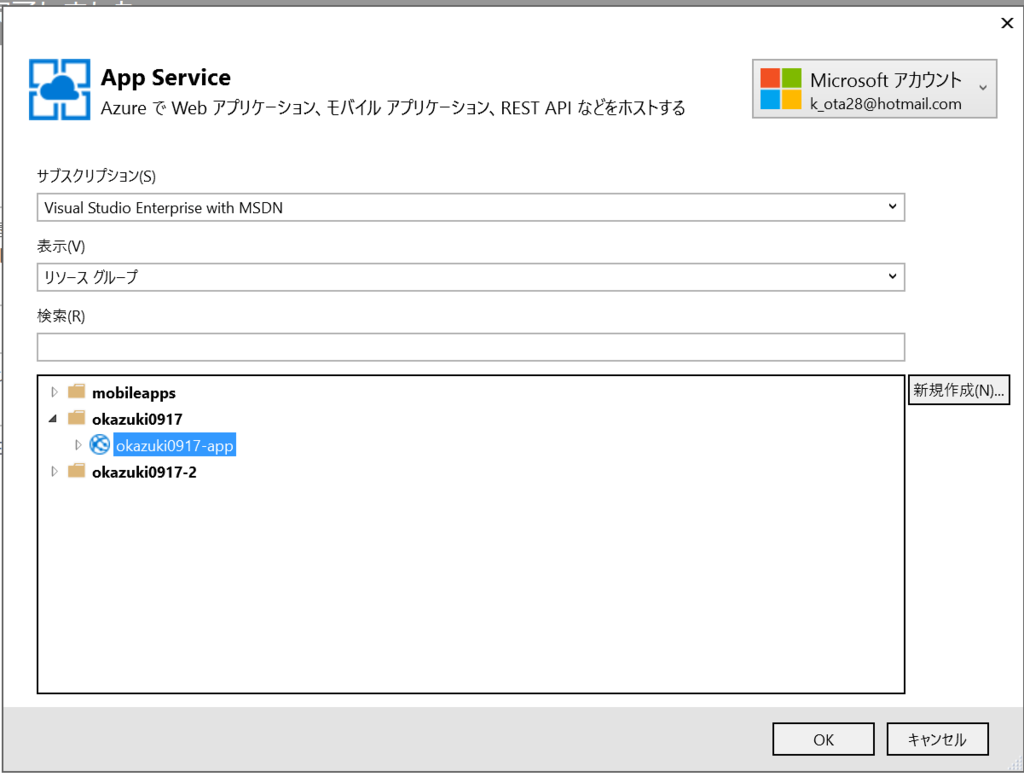Open the subscription dropdown

pyautogui.click(x=892, y=207)
